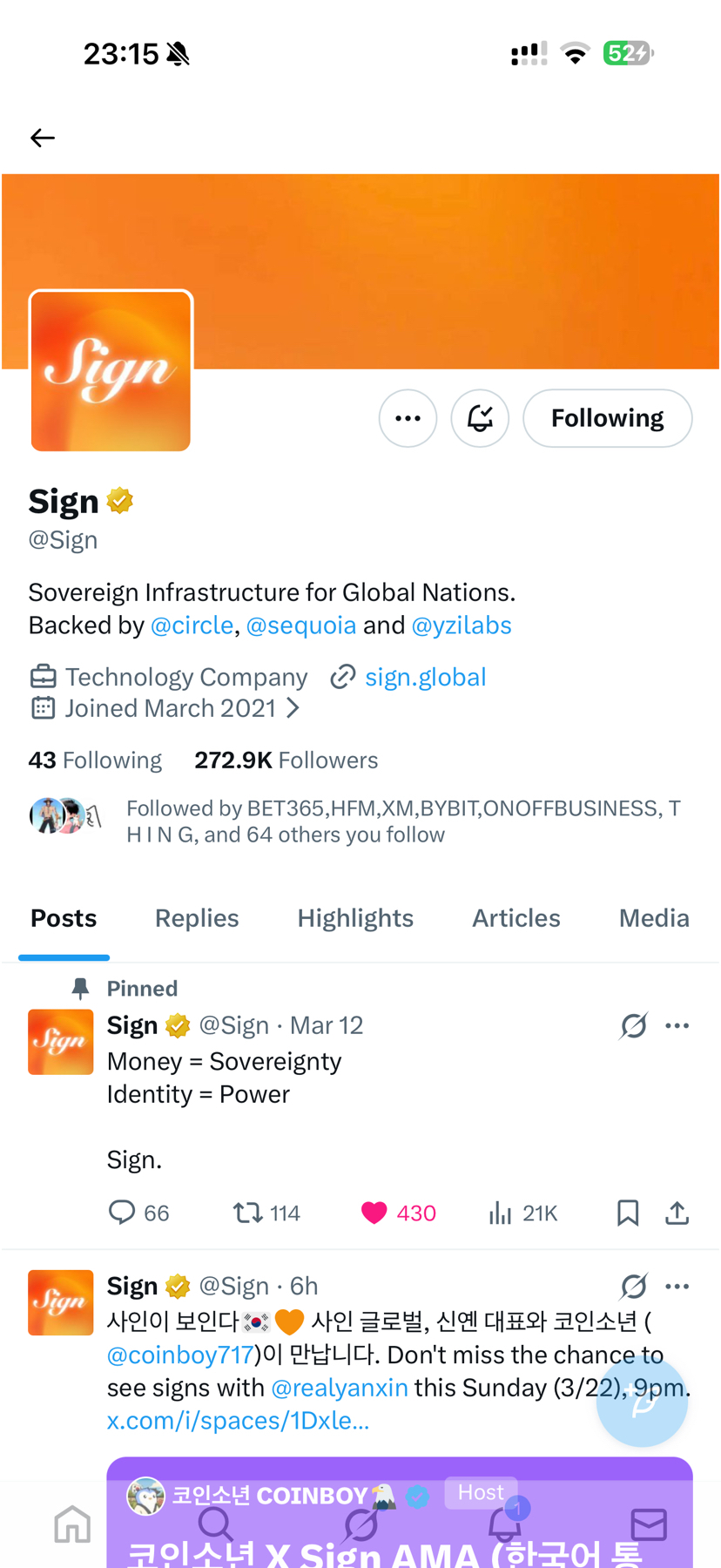Tap the back arrow icon
This screenshot has height=1568, width=721.
[42, 138]
